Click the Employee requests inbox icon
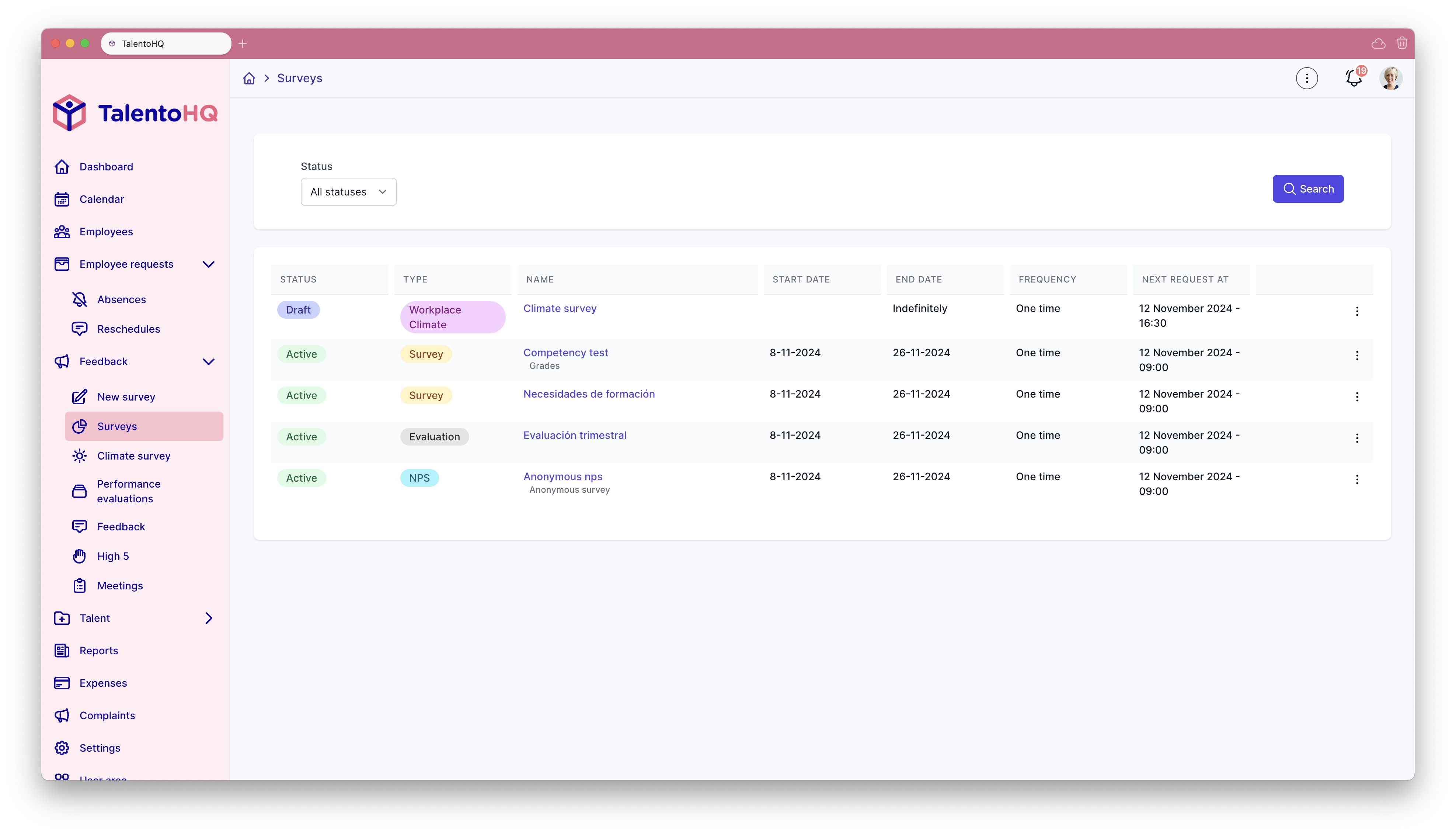 click(62, 264)
